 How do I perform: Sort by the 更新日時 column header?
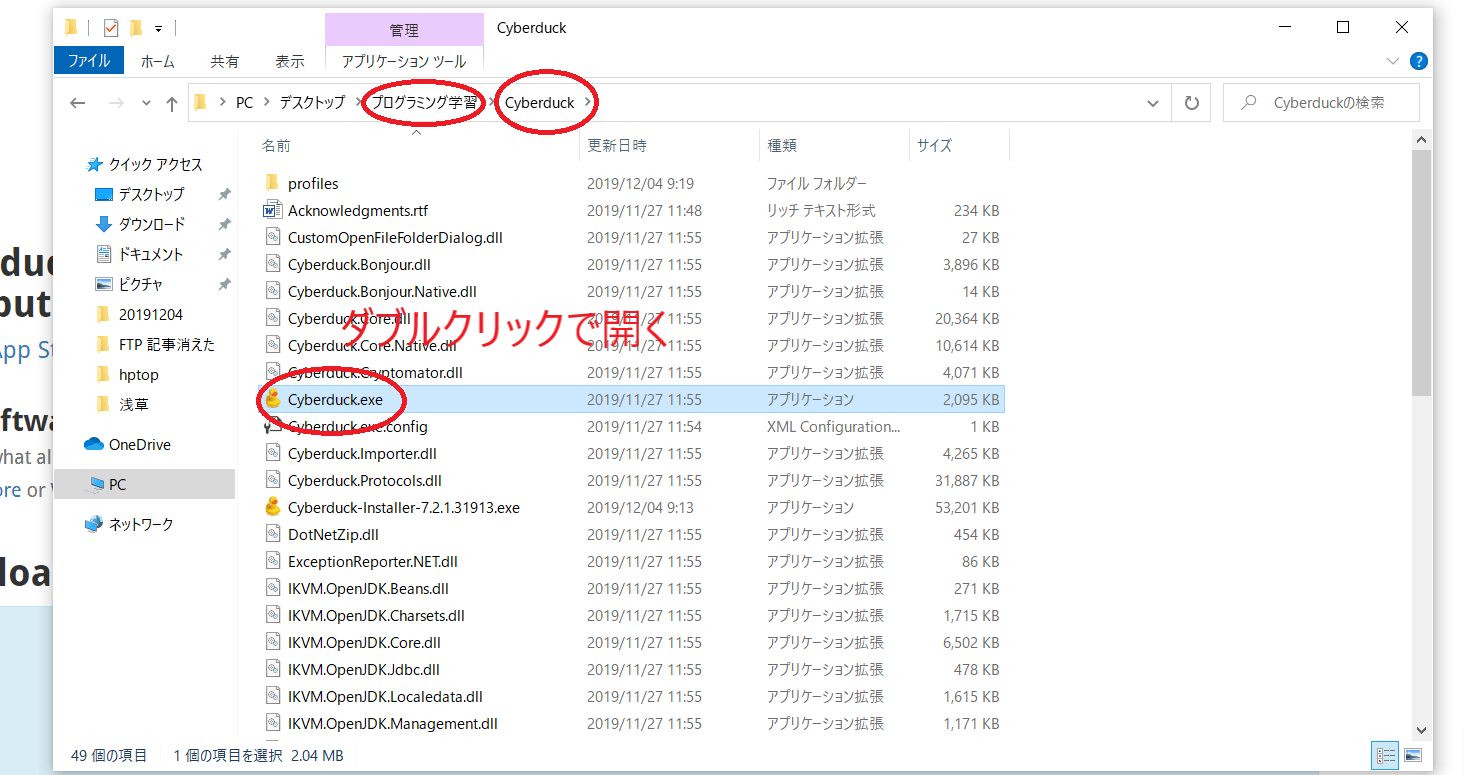617,145
